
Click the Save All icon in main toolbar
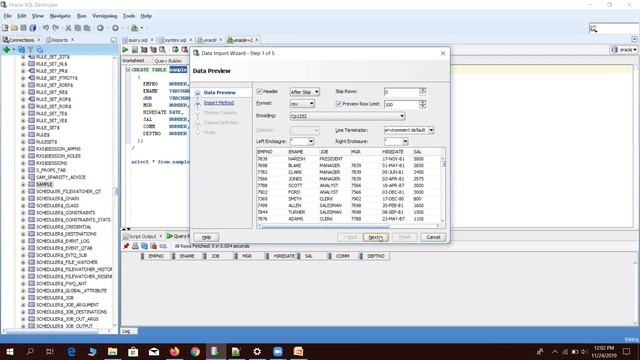click(33, 28)
